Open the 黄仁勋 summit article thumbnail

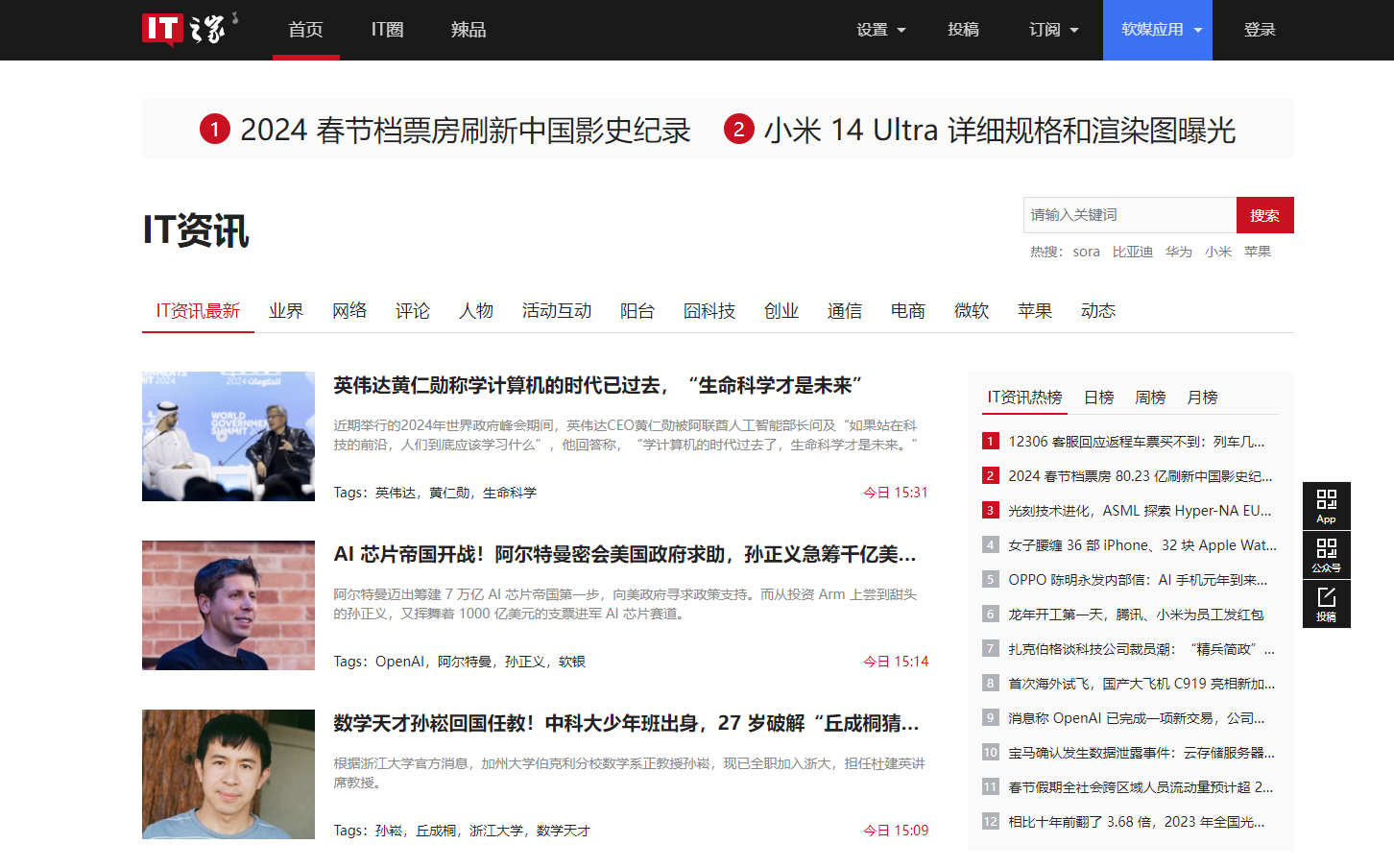pos(228,437)
